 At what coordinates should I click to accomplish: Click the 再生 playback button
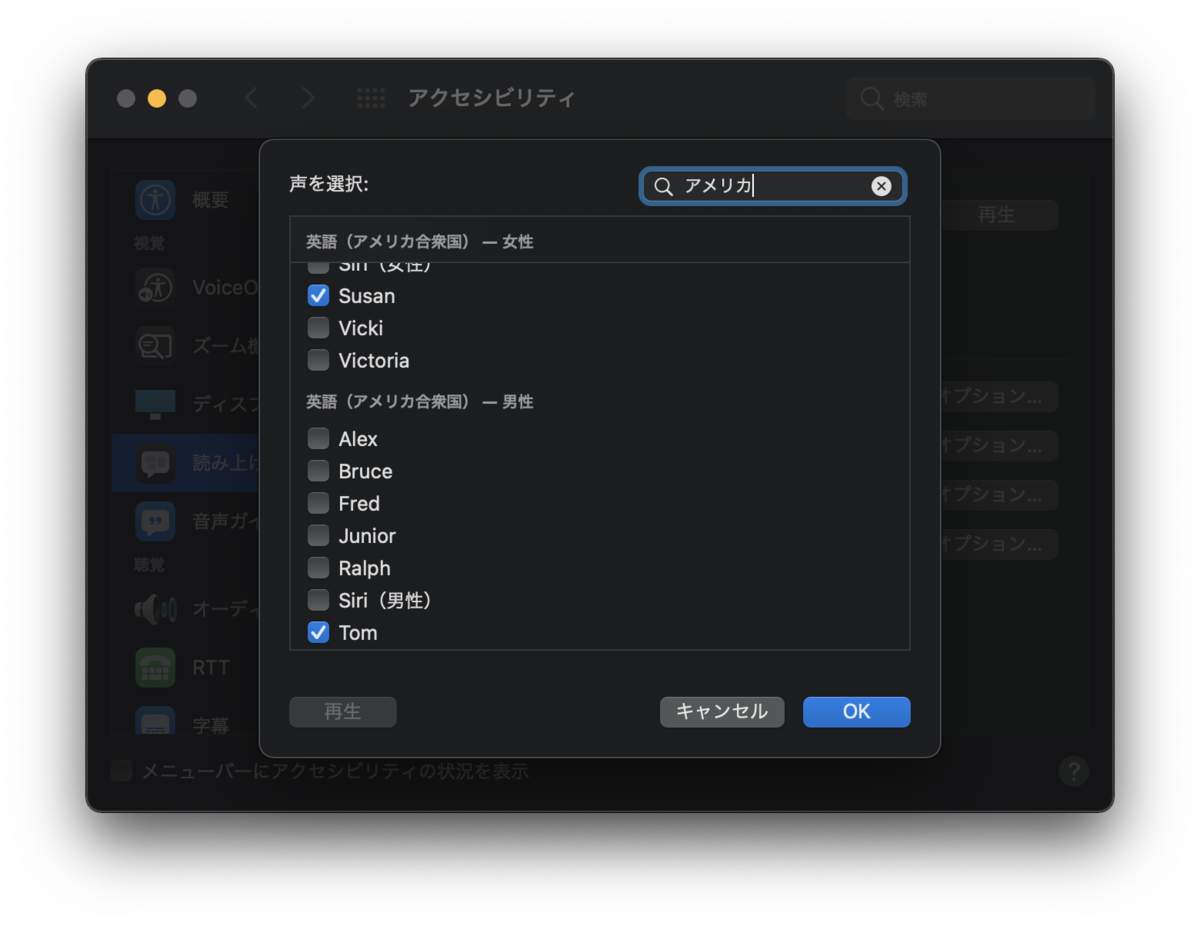point(343,711)
